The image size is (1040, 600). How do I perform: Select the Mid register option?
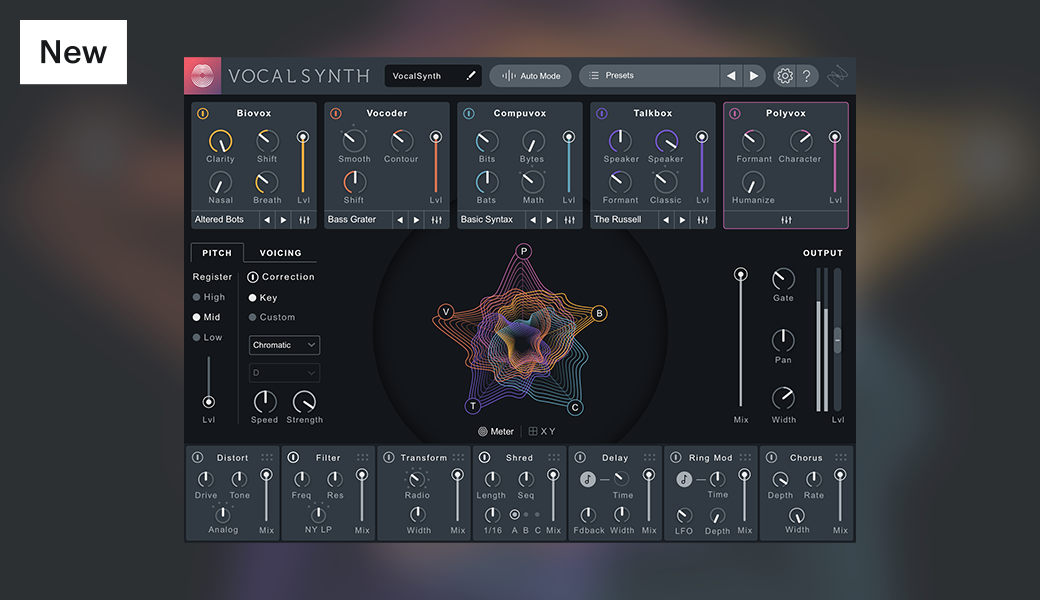(x=206, y=317)
